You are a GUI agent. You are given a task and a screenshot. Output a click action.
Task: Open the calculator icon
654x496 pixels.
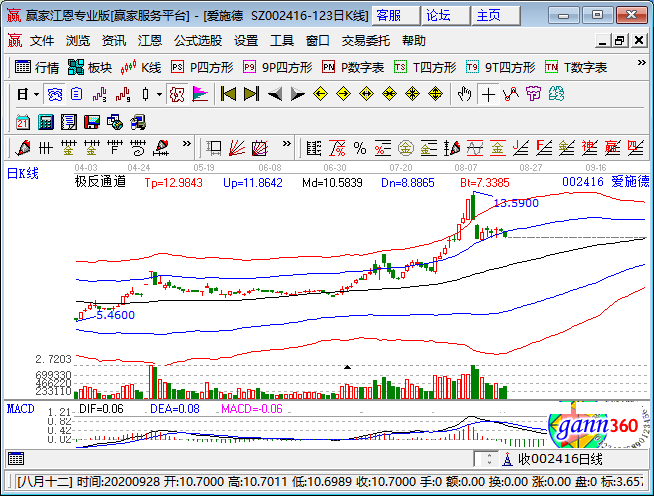46,122
